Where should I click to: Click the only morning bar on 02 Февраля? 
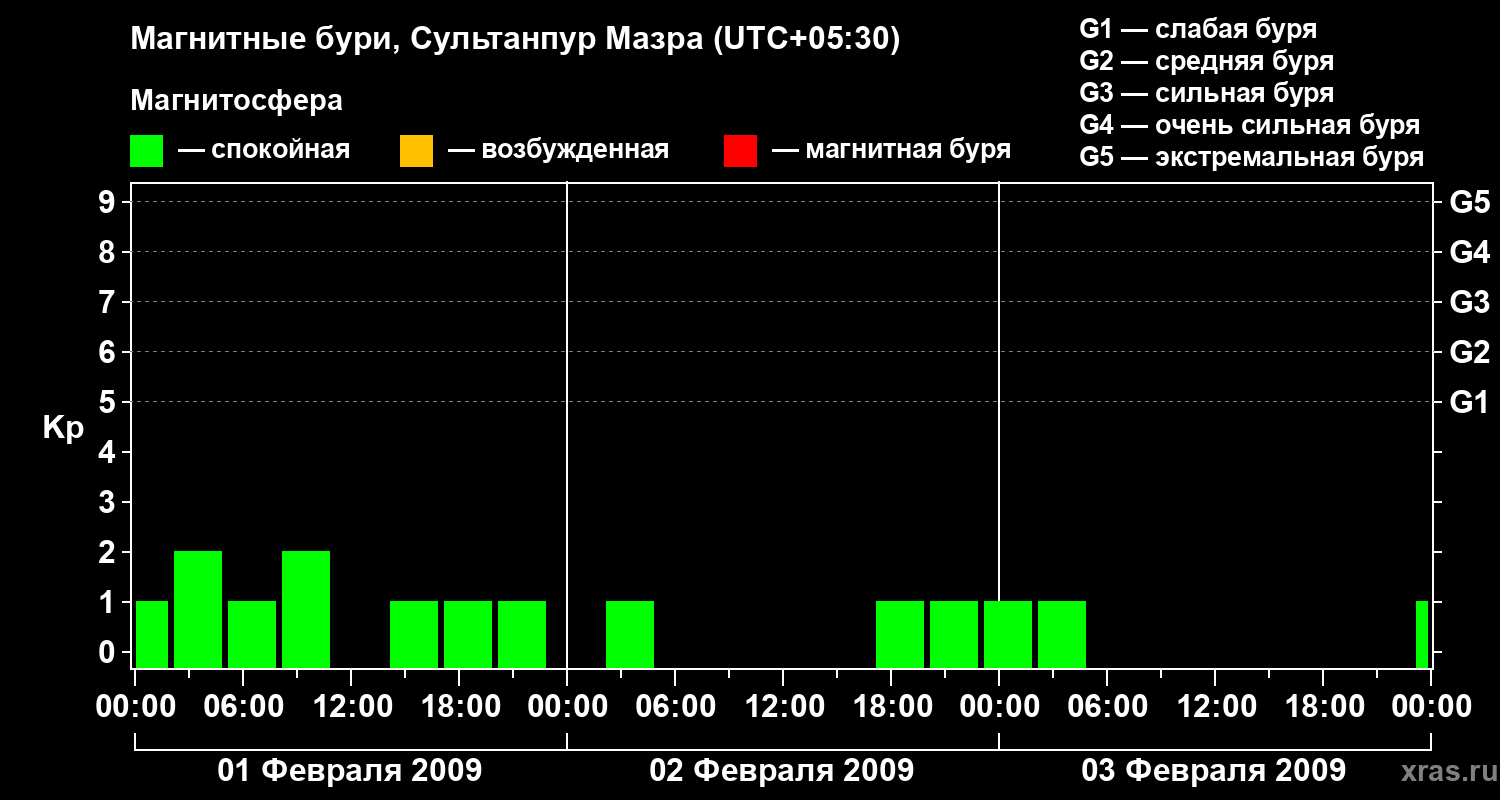(630, 634)
